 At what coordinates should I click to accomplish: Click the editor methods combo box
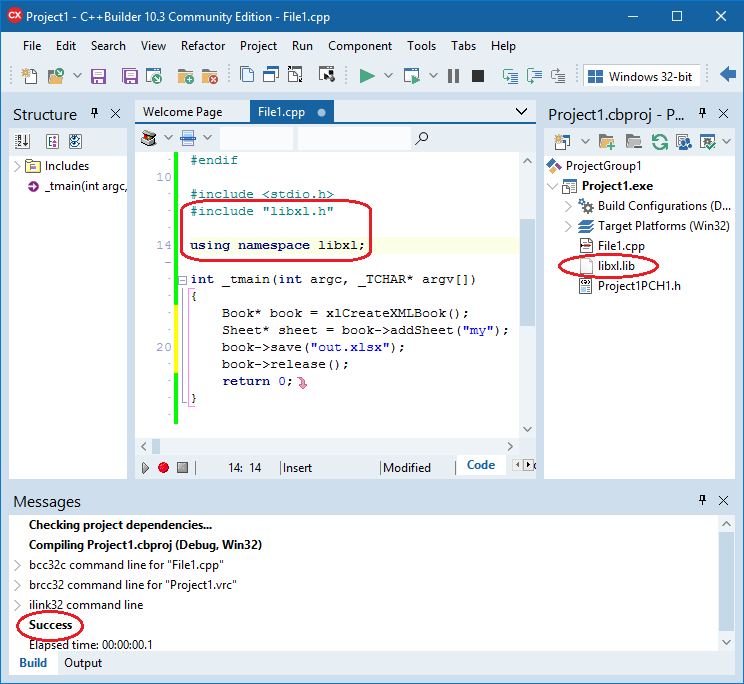click(x=354, y=138)
